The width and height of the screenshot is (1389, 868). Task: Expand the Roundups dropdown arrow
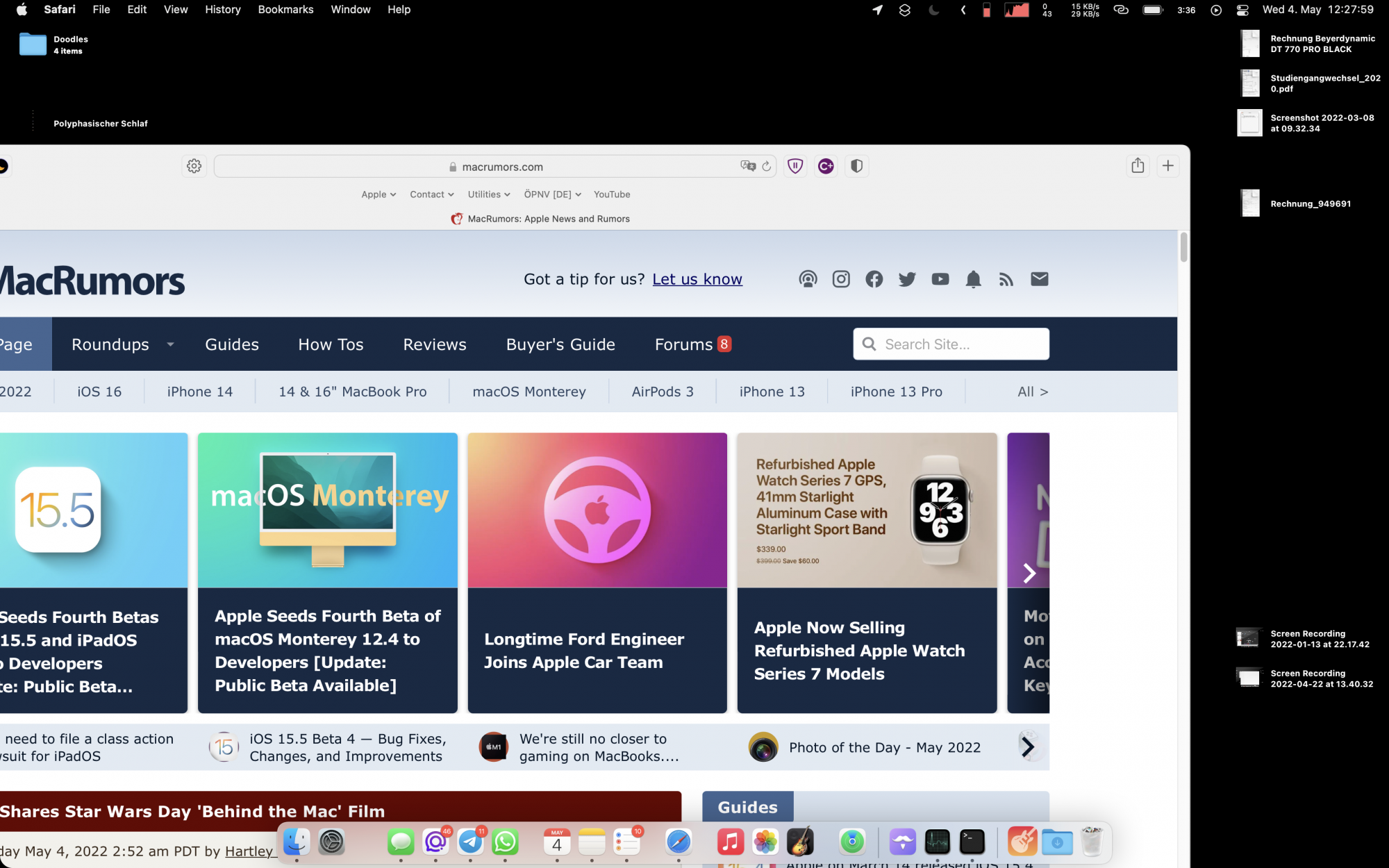point(170,344)
